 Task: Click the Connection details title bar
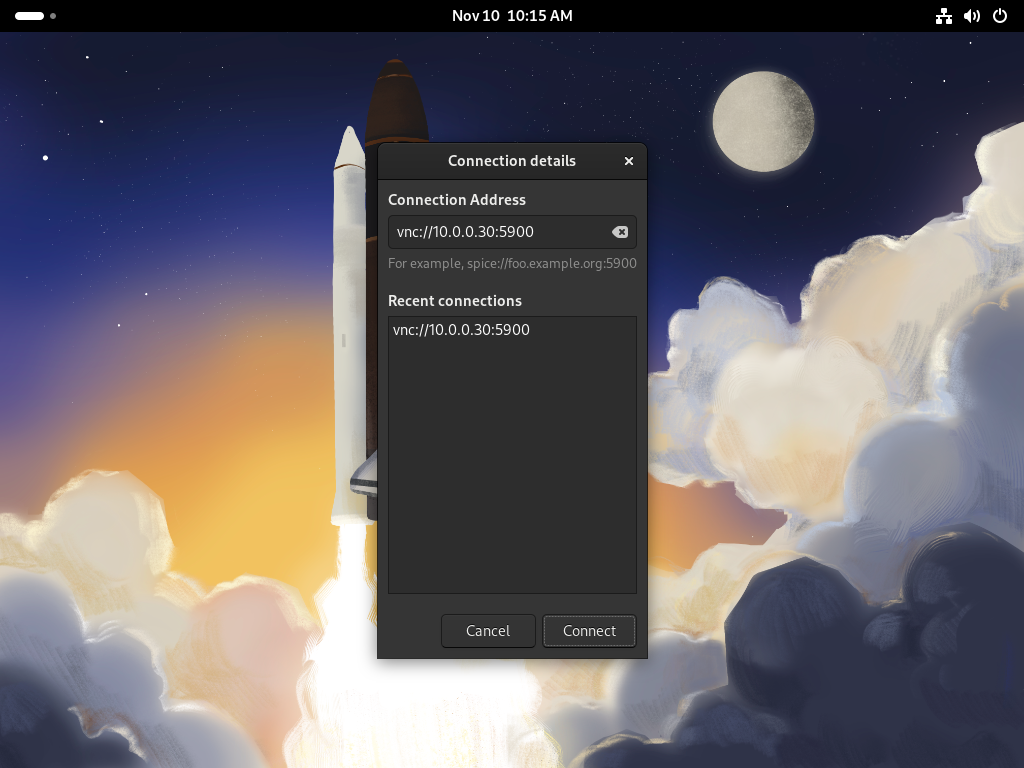(512, 160)
